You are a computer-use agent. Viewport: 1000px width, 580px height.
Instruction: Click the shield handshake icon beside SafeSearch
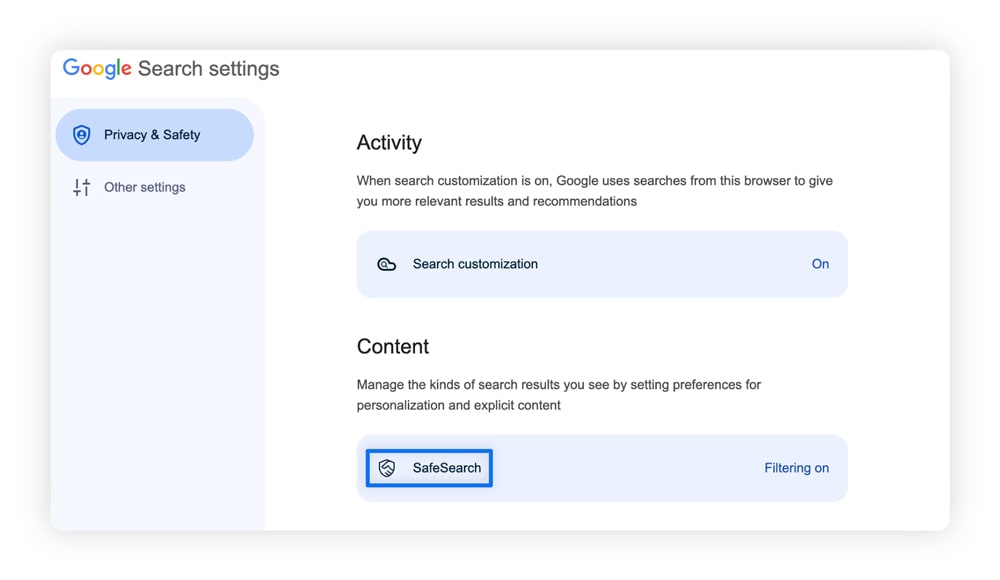point(389,467)
